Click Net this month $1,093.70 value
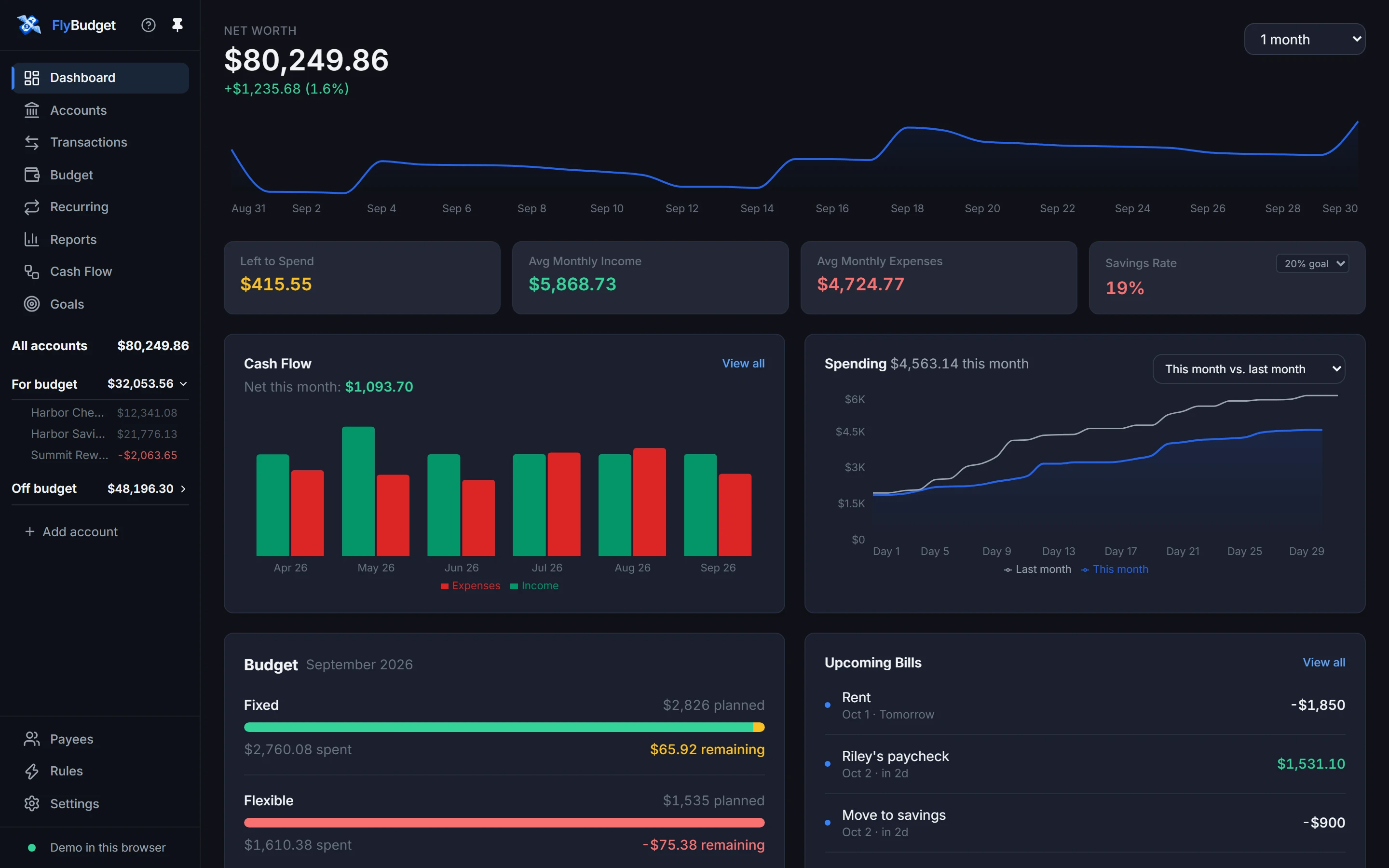This screenshot has width=1389, height=868. [x=379, y=387]
